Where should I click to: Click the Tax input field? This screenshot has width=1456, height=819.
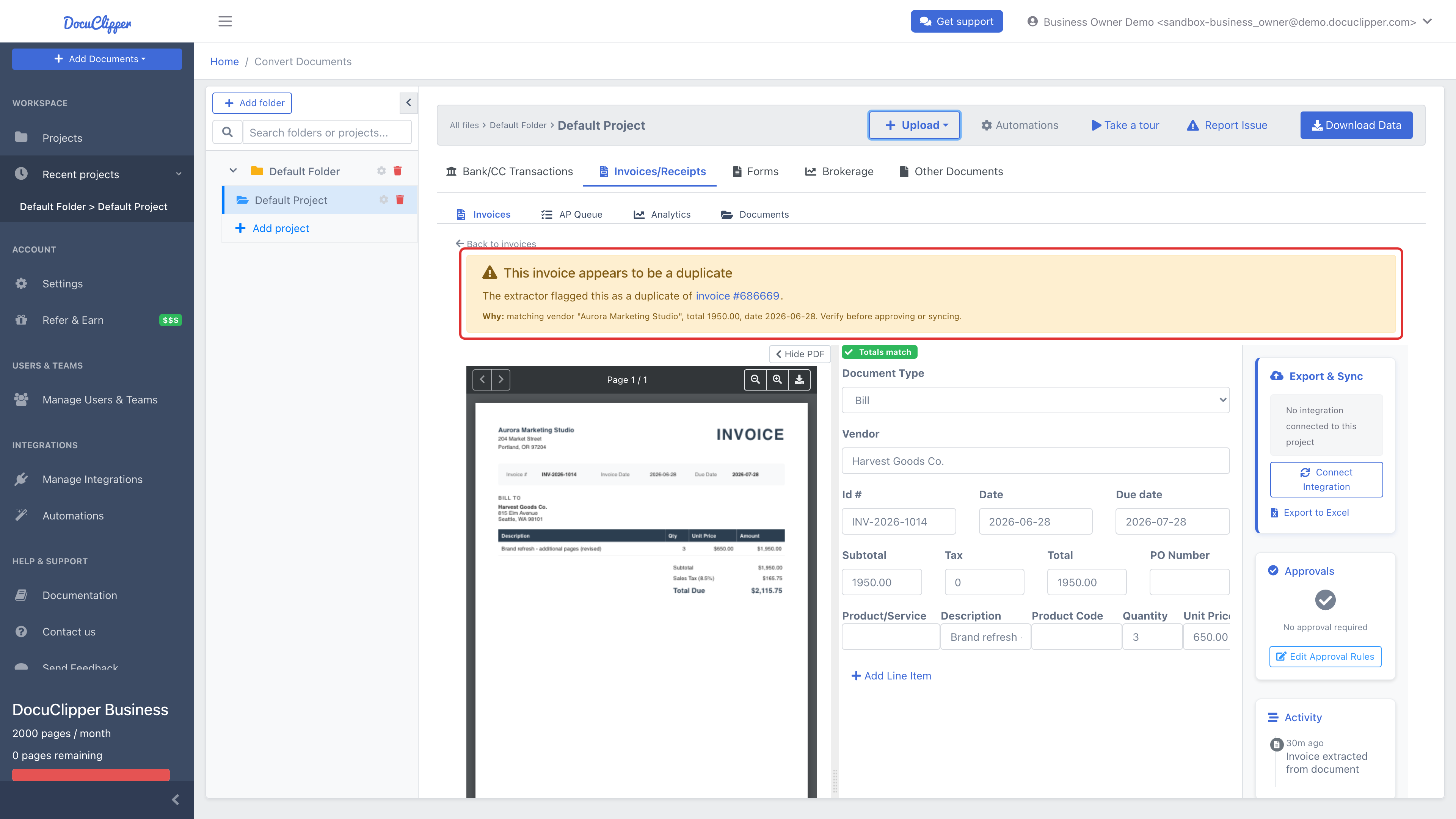pyautogui.click(x=984, y=582)
